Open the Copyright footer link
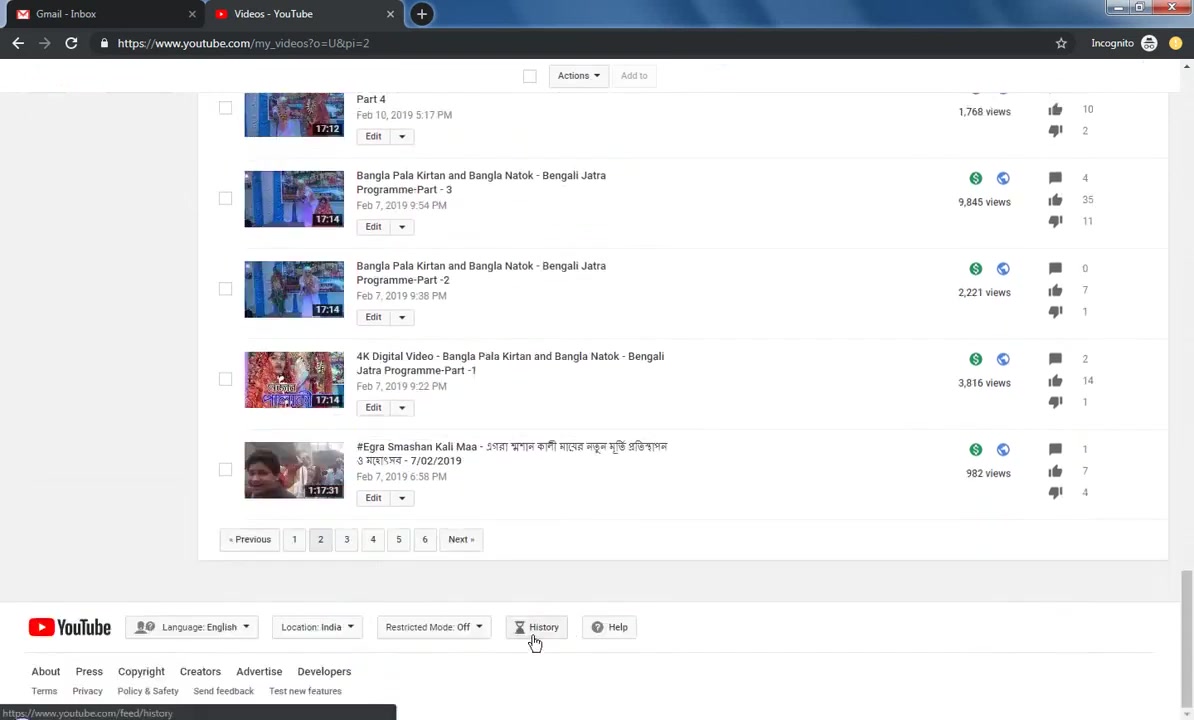The height and width of the screenshot is (720, 1194). [x=141, y=671]
